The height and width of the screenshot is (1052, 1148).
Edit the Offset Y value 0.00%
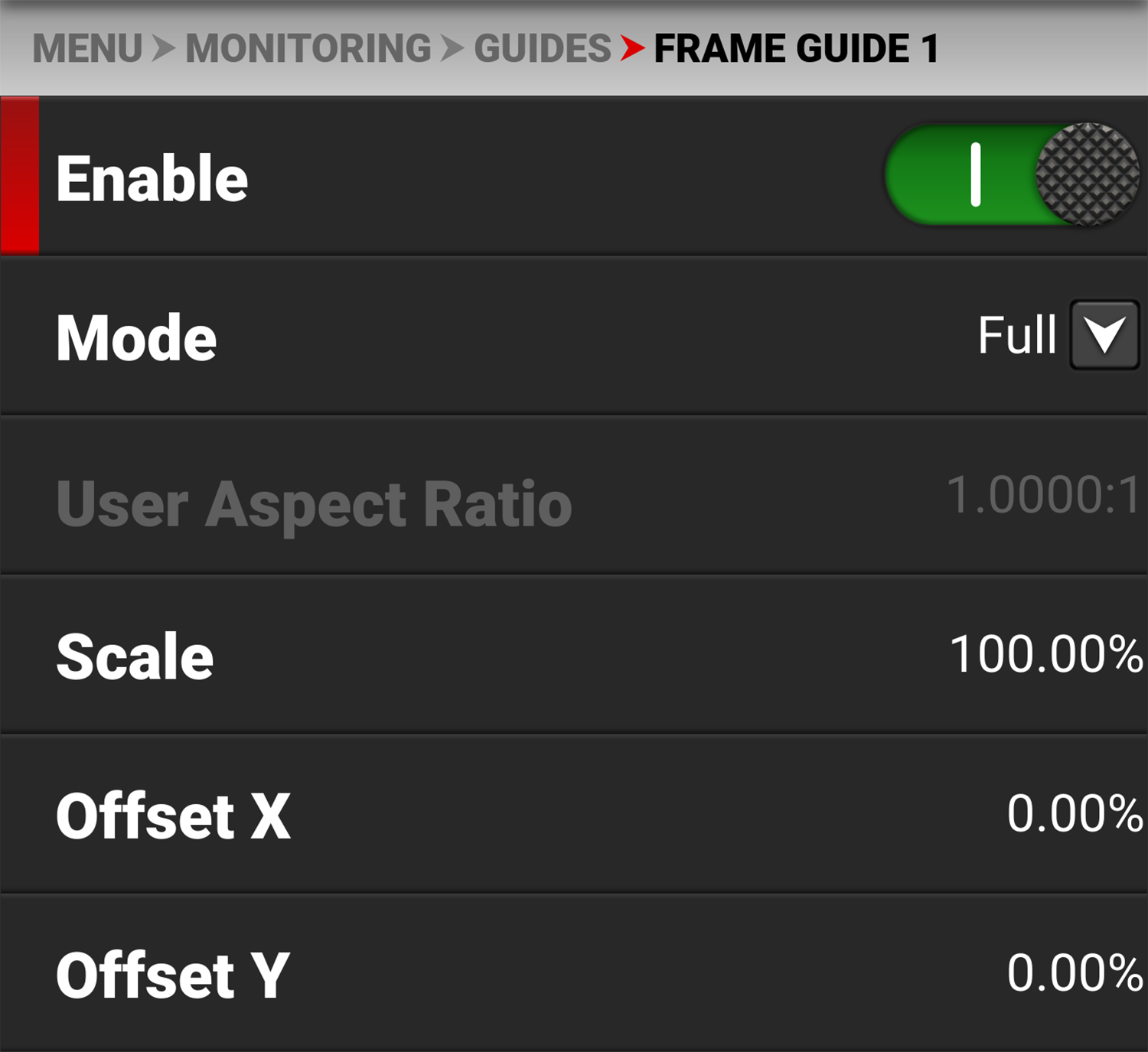1075,972
